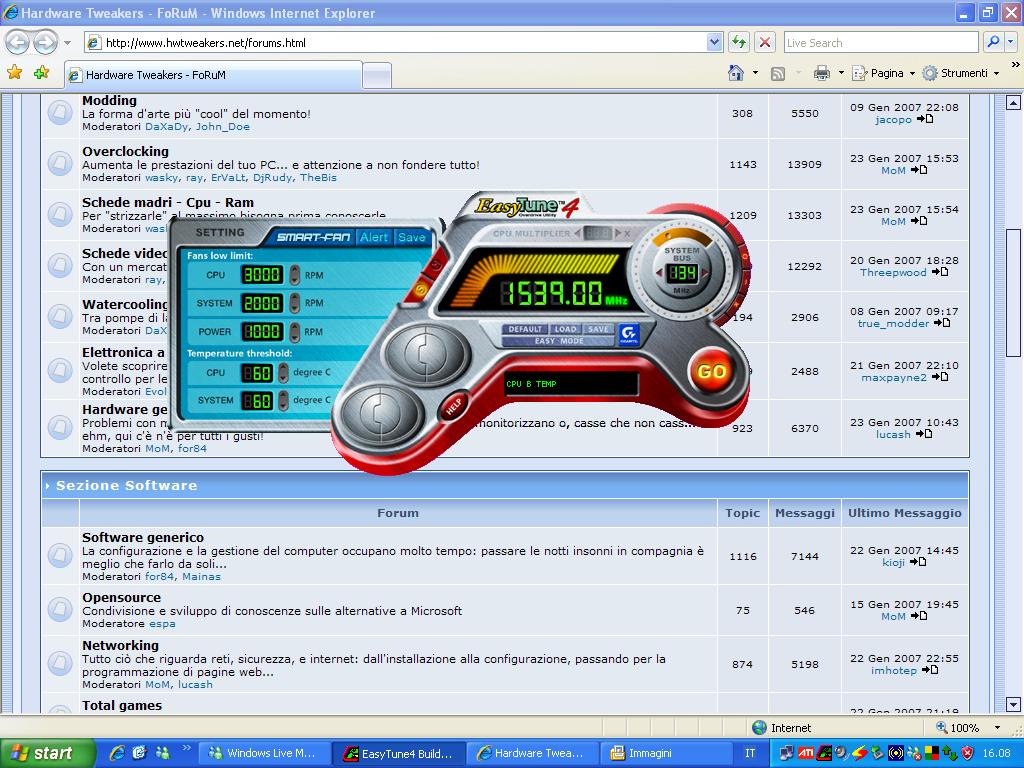Click the EASY MODE button
The image size is (1024, 768).
click(558, 341)
